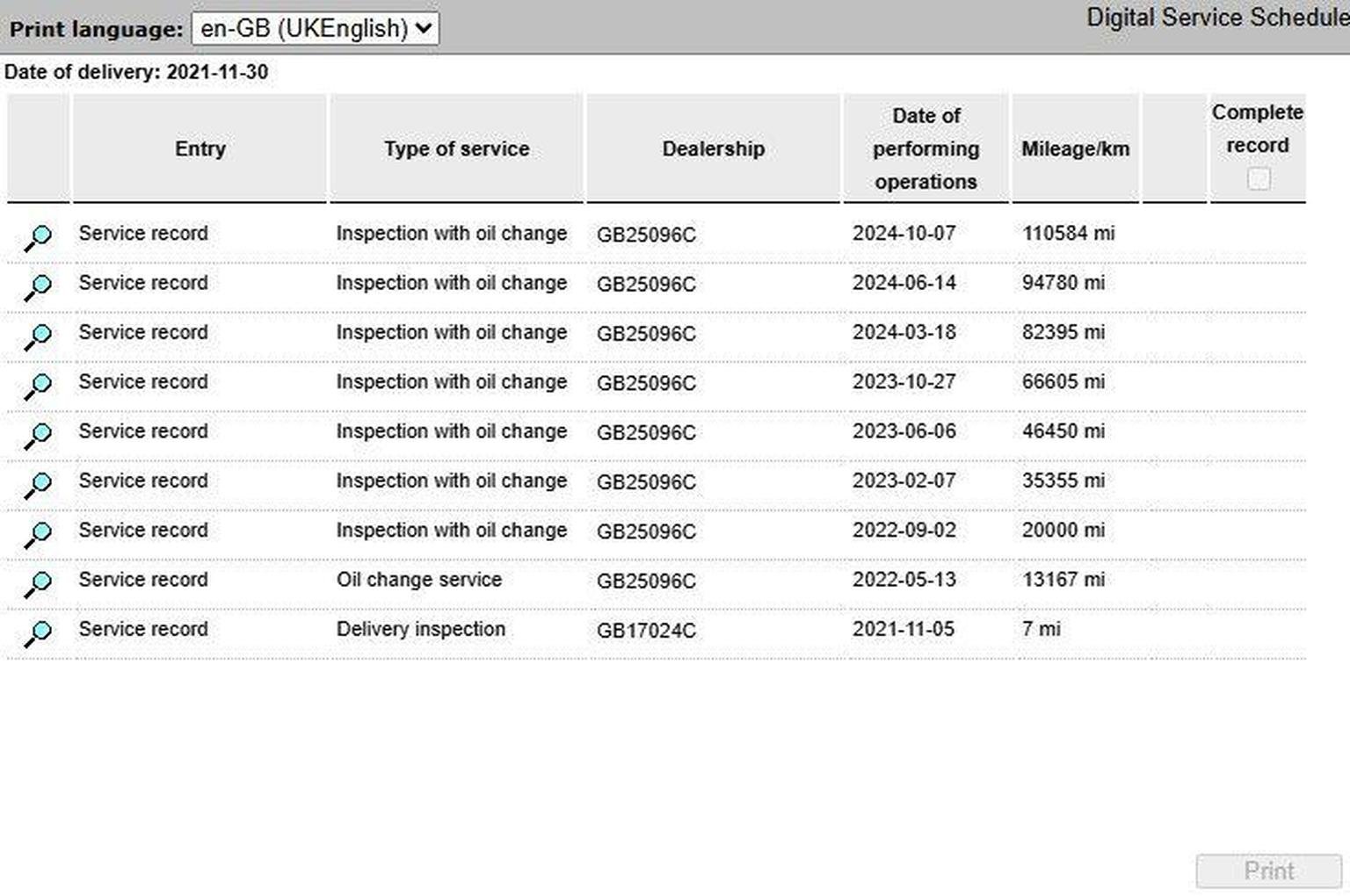Open the Oil change service record magnifier
The height and width of the screenshot is (896, 1350).
(38, 583)
